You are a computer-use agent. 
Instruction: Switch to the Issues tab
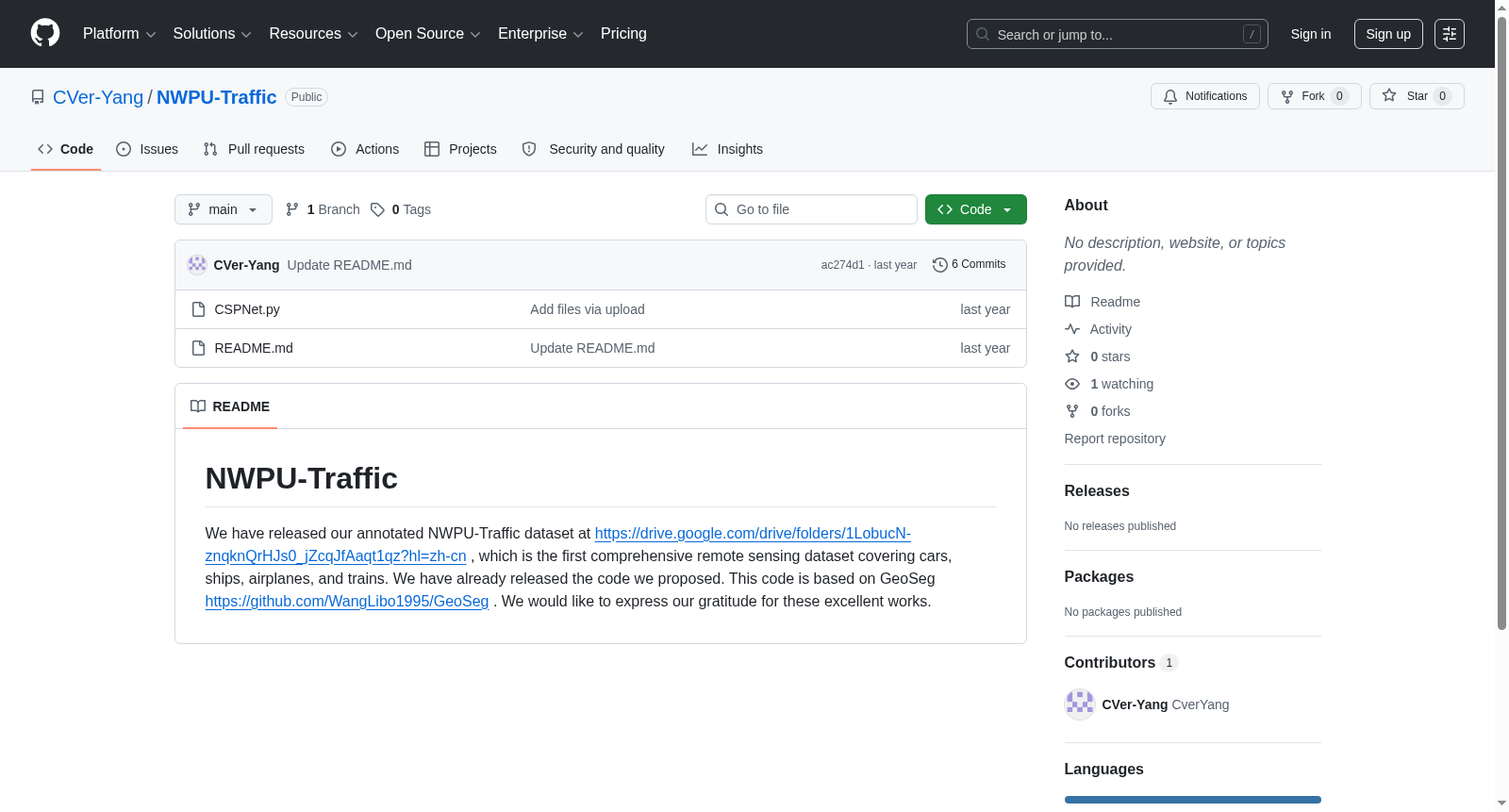click(x=147, y=149)
